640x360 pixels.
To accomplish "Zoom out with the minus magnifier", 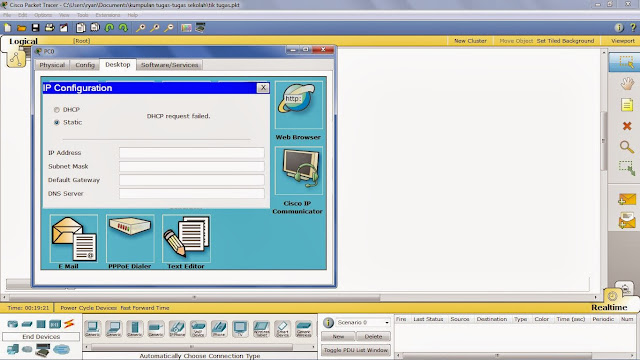I will pos(169,28).
